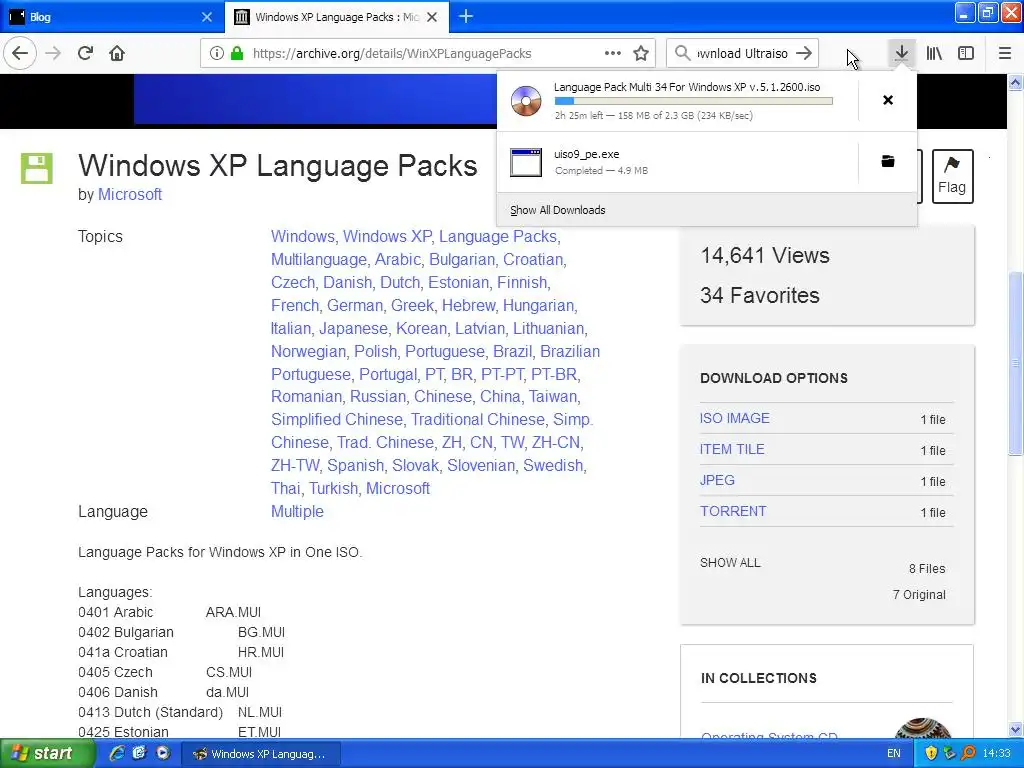Click the ISO download progress bar
This screenshot has height=768, width=1024.
[694, 101]
